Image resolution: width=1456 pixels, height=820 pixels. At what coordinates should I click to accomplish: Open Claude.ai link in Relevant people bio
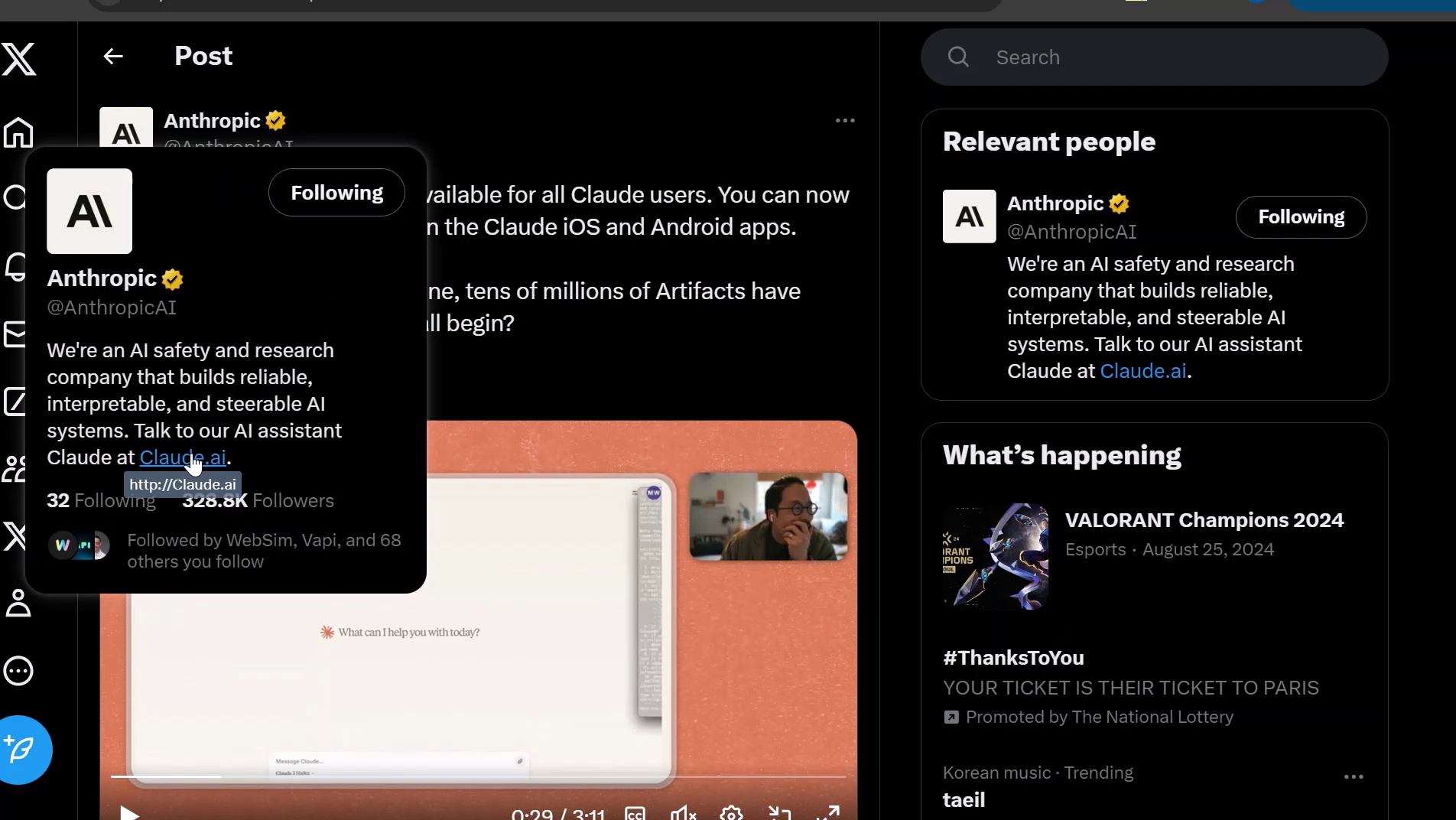tap(1143, 371)
